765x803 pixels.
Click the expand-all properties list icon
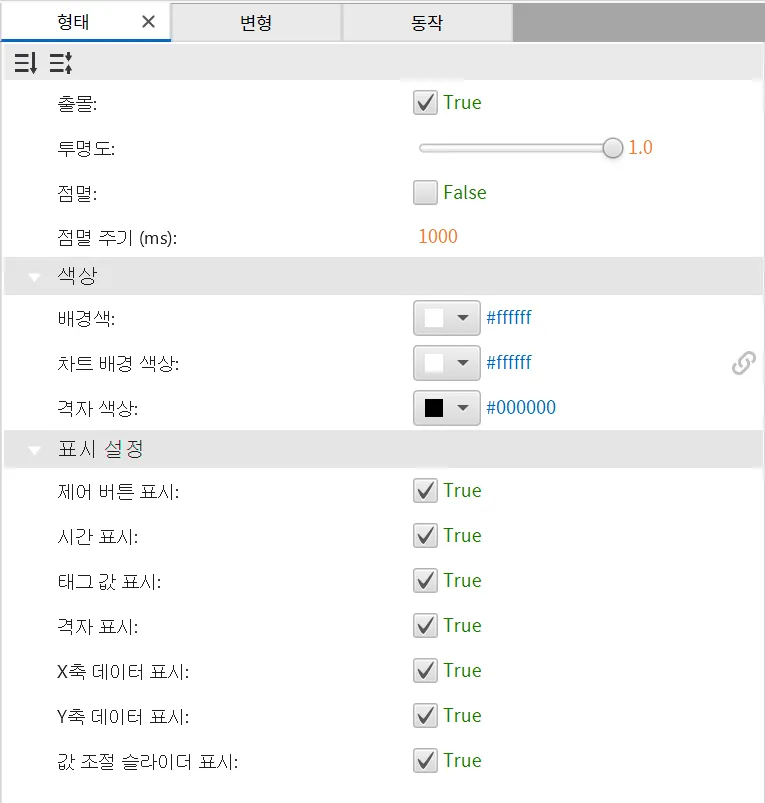(26, 63)
